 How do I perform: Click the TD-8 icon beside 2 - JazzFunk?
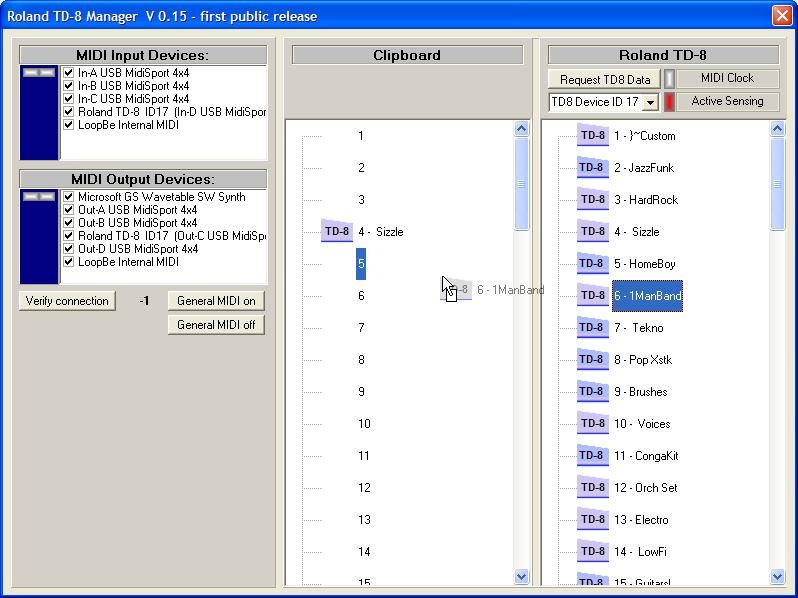click(593, 167)
